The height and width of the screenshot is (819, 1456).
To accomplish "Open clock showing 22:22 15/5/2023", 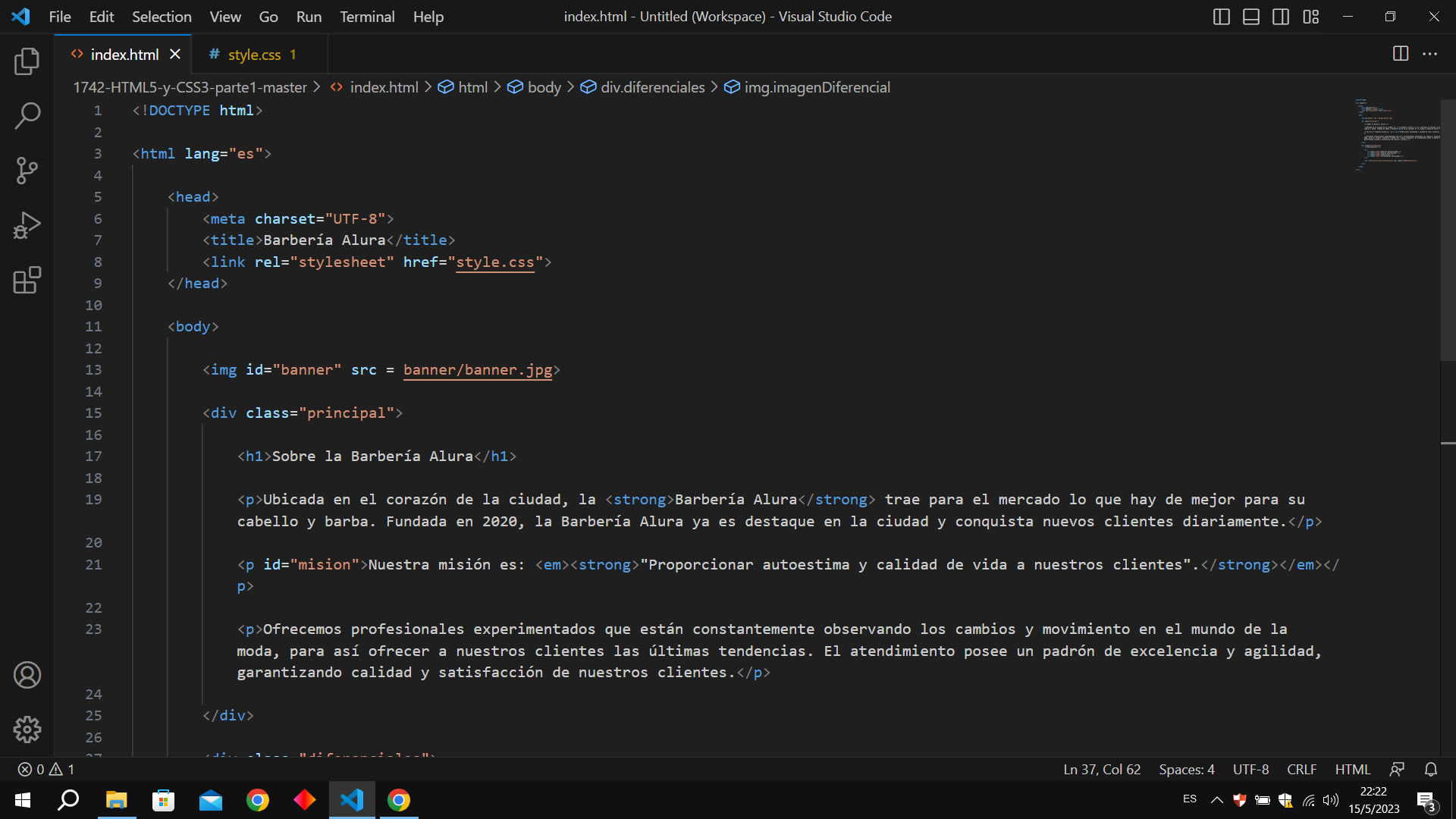I will pos(1373,800).
